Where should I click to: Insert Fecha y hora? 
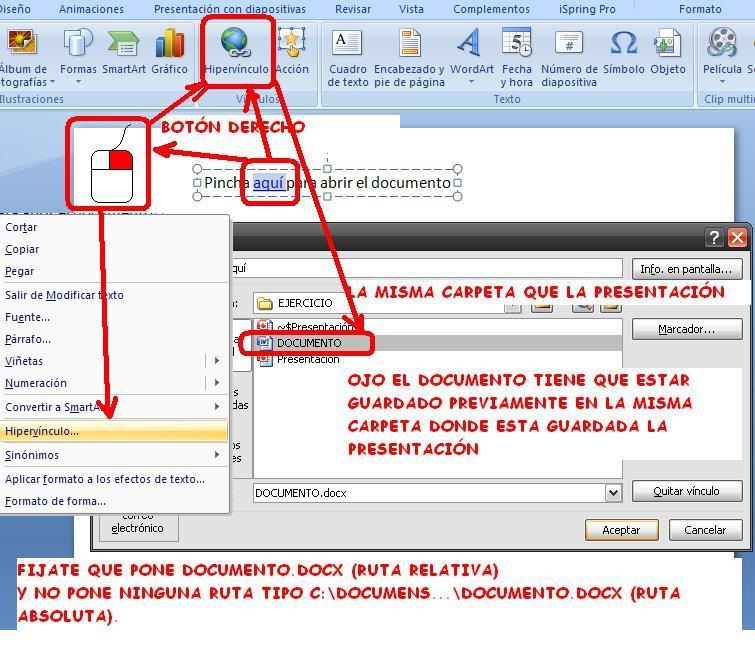click(x=517, y=58)
